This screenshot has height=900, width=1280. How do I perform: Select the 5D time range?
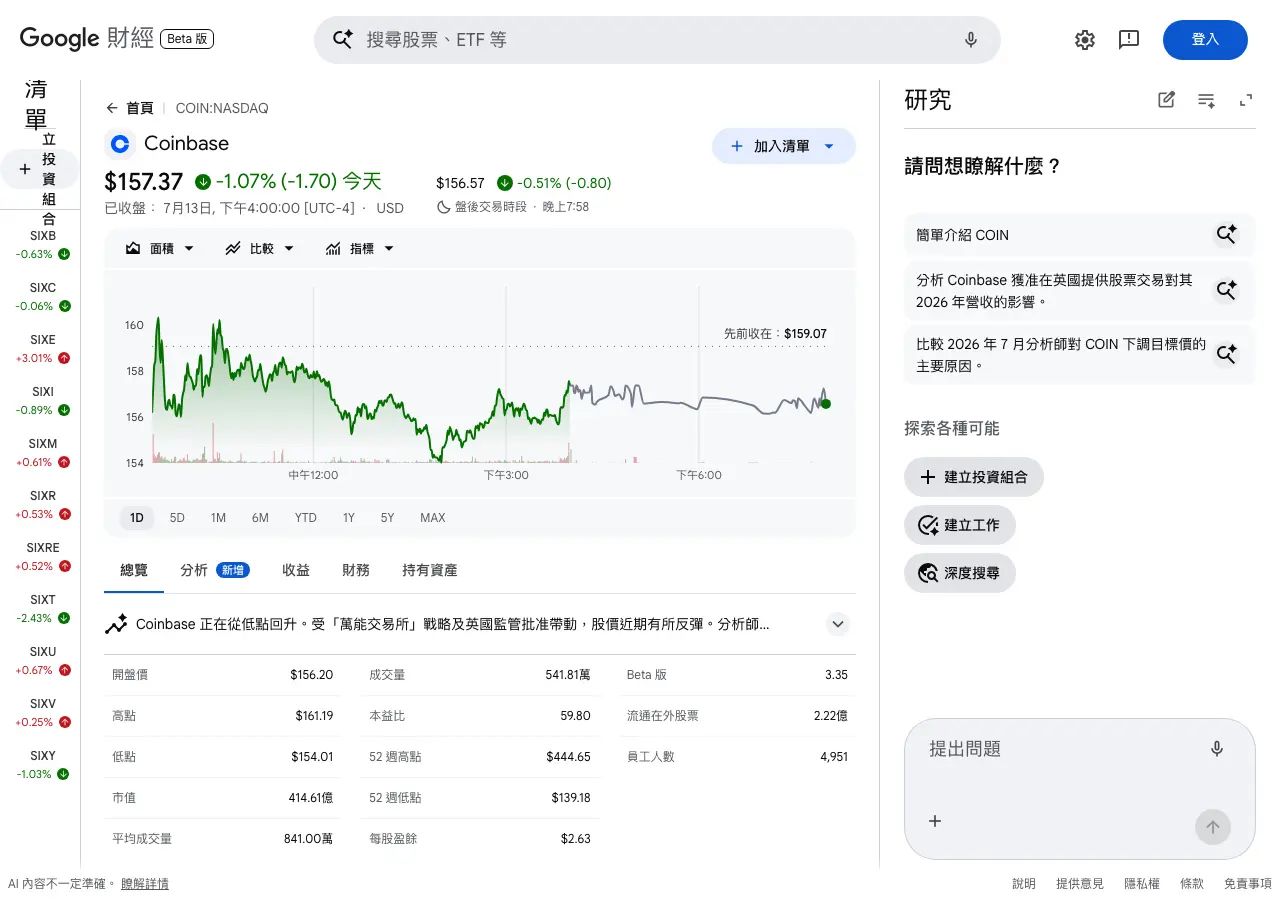click(177, 518)
